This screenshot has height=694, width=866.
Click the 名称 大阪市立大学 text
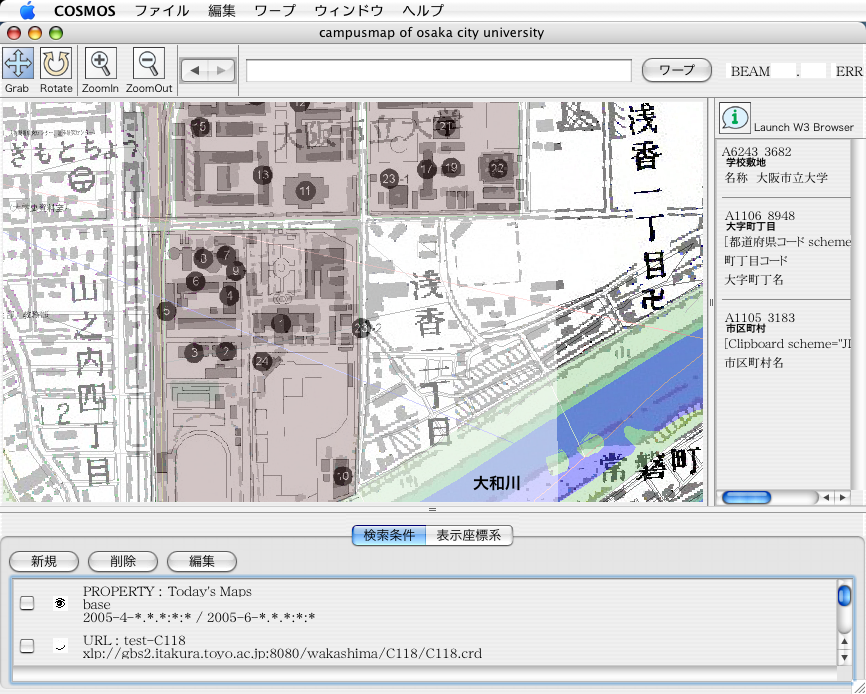coord(776,178)
